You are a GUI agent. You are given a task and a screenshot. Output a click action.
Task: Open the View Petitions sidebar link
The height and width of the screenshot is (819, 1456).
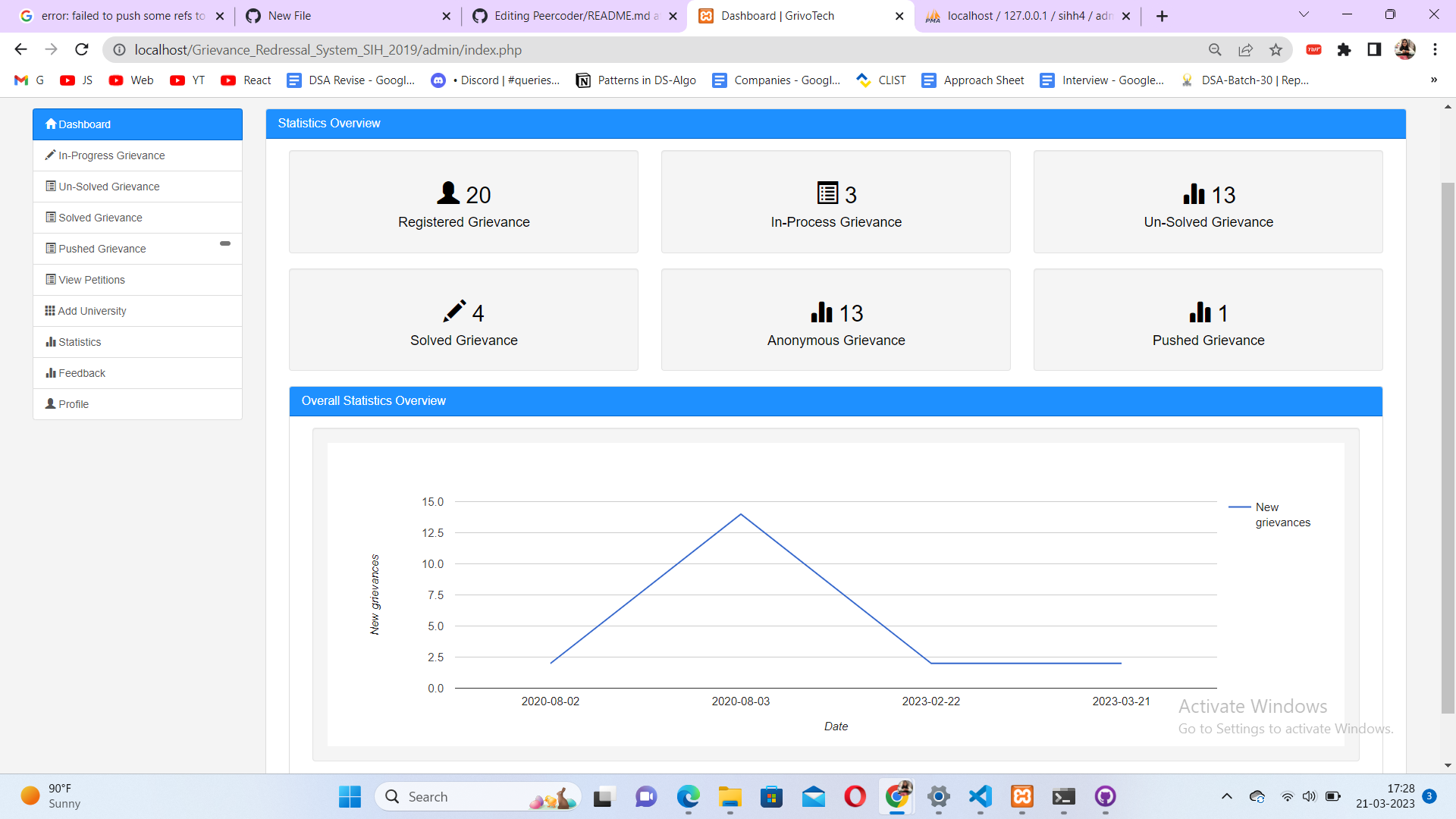(x=92, y=280)
